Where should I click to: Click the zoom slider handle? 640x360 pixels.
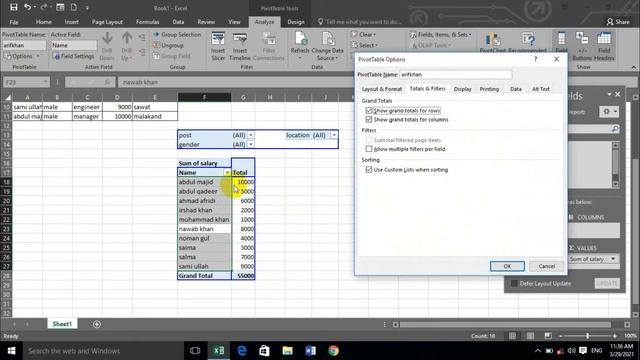pos(587,336)
